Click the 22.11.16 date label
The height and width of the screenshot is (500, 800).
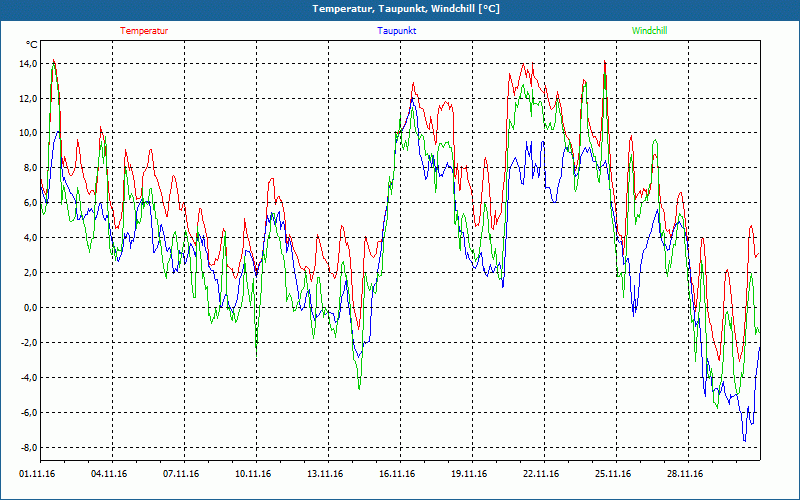coord(541,474)
